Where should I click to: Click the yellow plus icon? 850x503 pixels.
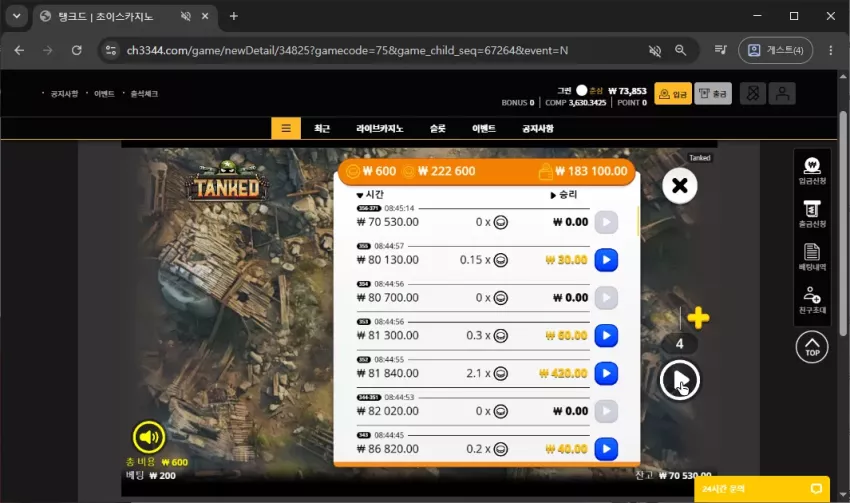(x=698, y=318)
